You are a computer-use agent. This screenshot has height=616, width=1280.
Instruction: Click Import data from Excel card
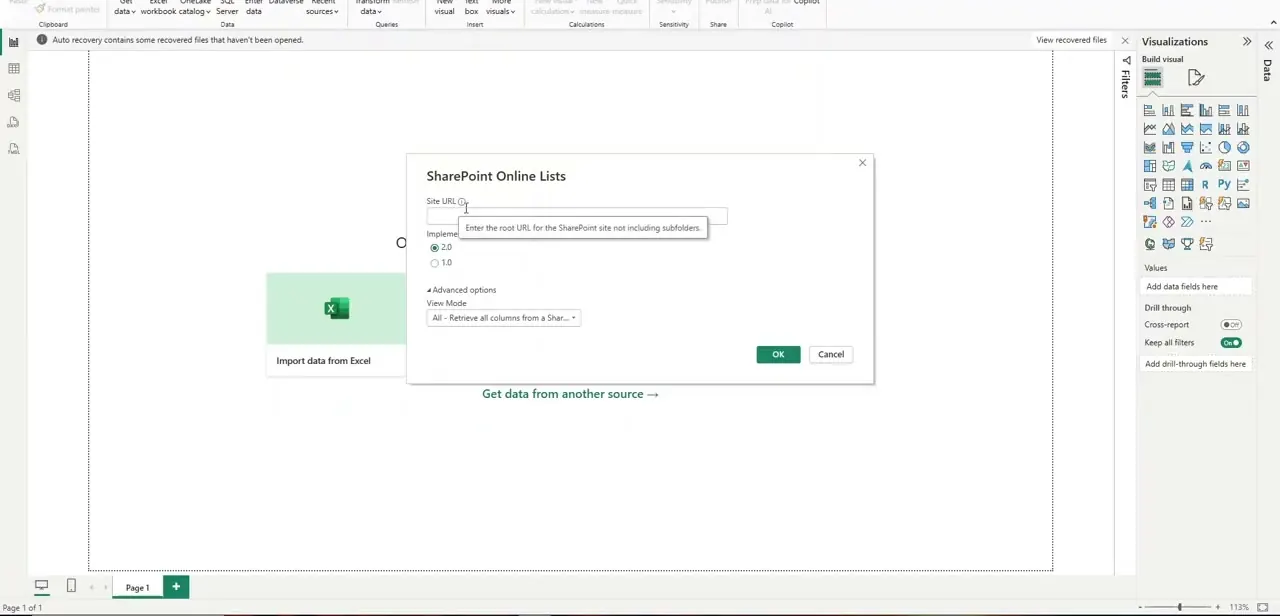(336, 324)
